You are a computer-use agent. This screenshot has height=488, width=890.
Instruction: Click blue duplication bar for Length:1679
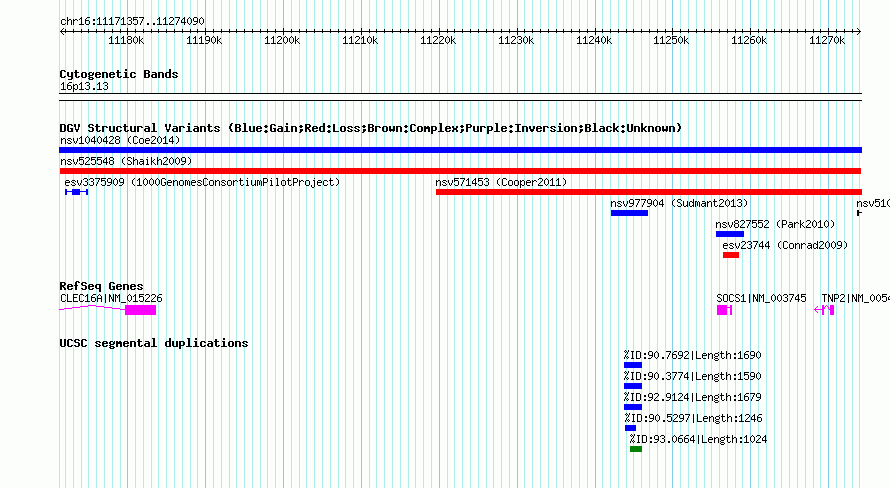(633, 407)
